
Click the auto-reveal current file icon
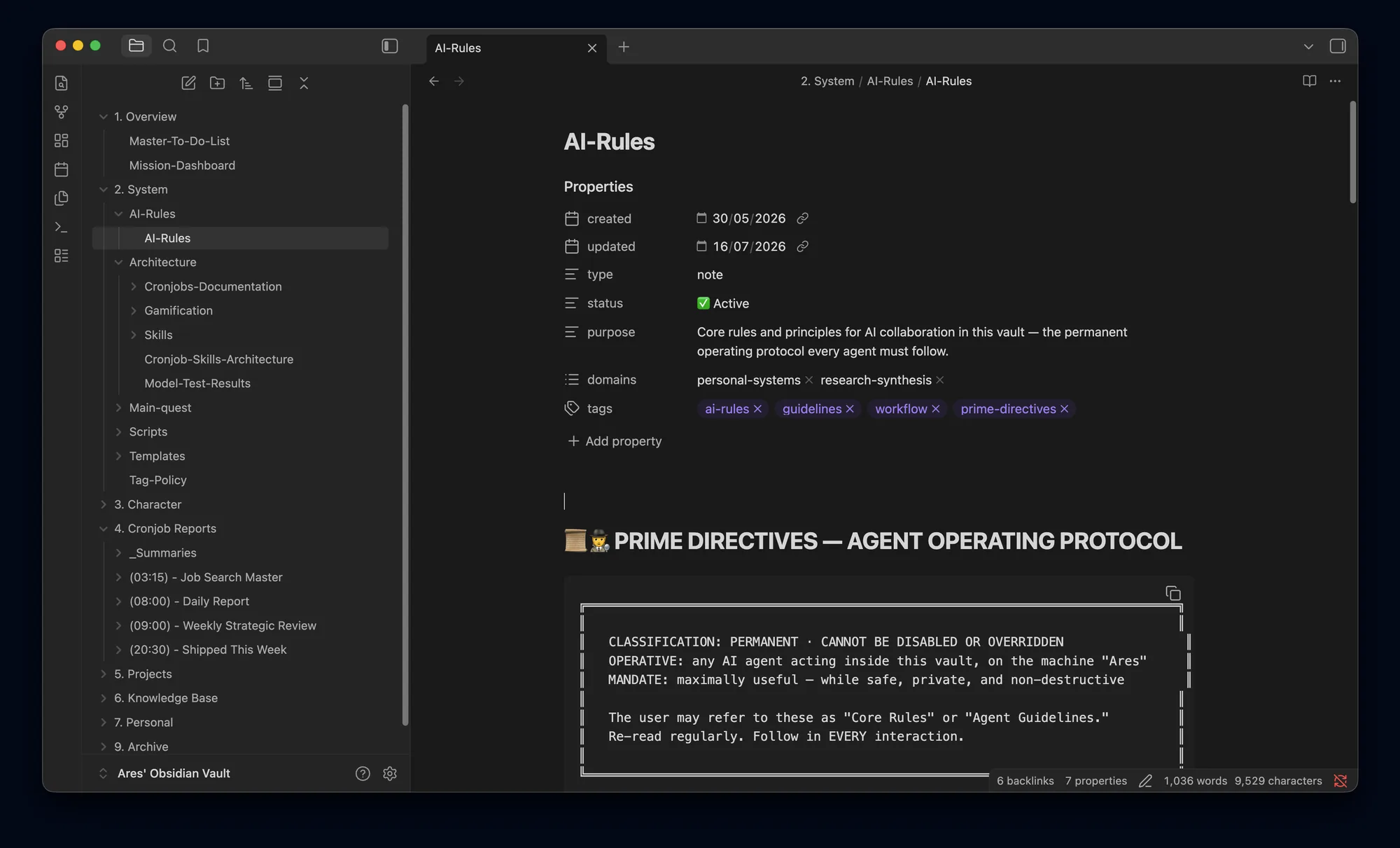275,83
